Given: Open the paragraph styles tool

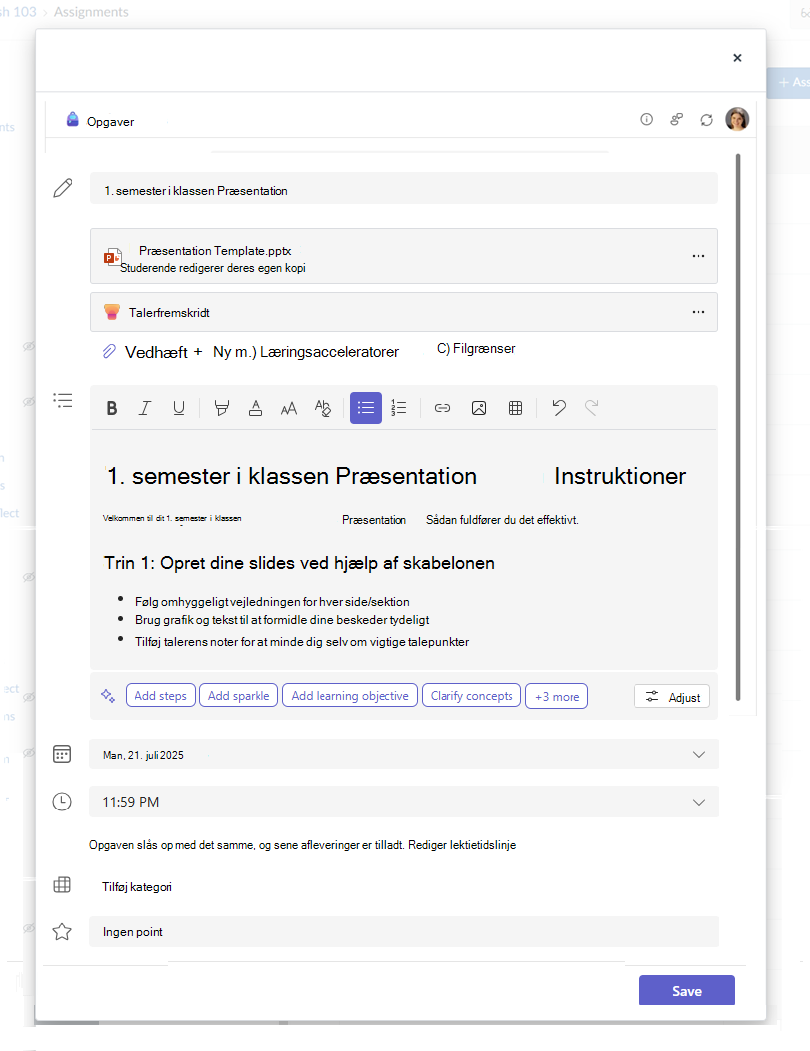Looking at the screenshot, I should tap(323, 408).
